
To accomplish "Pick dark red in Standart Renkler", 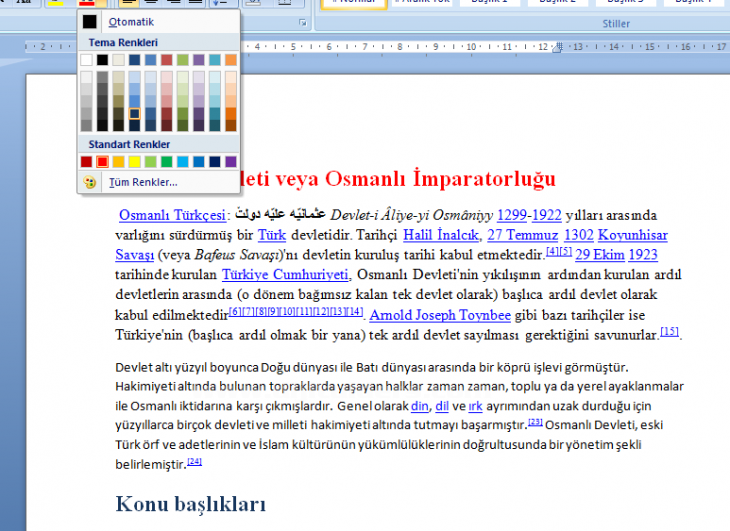I will pos(87,161).
